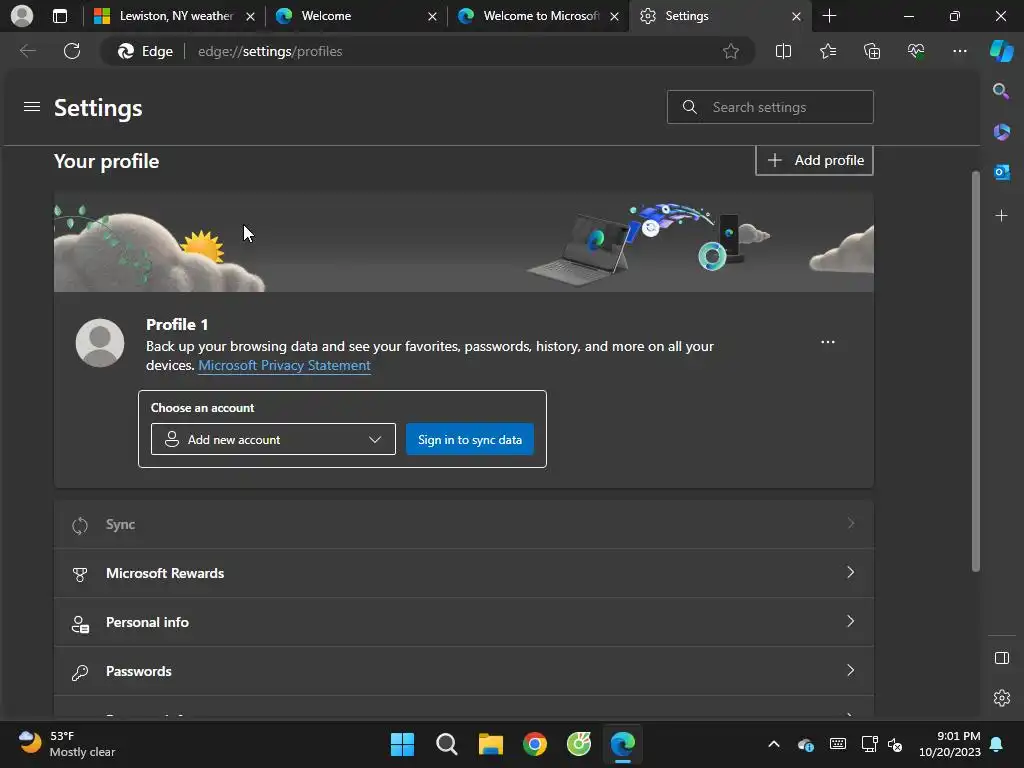Click the Edge site identity badge
The height and width of the screenshot is (768, 1024).
click(145, 51)
